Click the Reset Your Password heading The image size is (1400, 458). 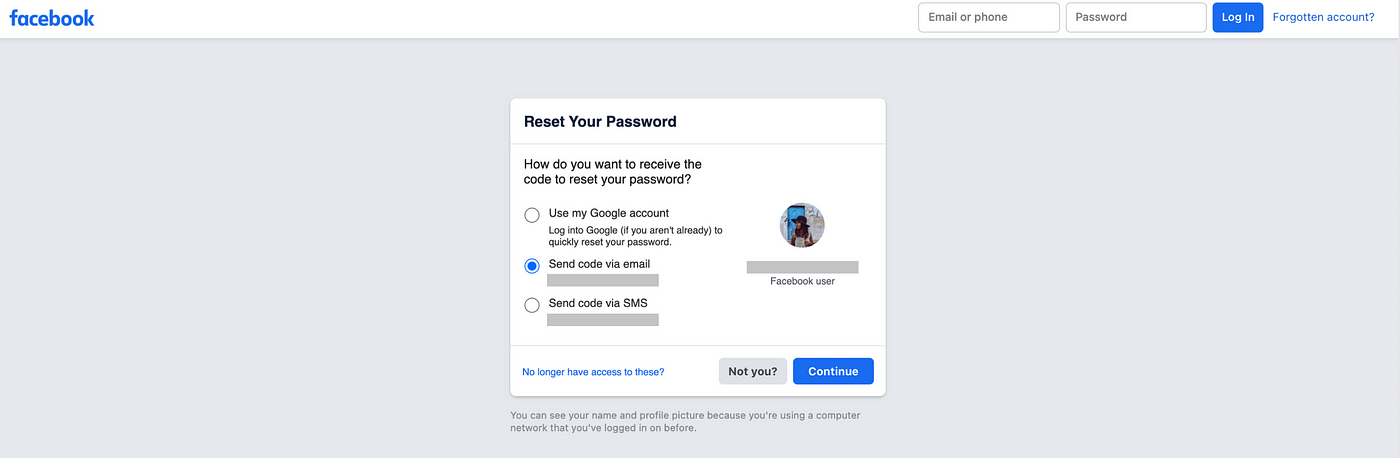(x=600, y=122)
